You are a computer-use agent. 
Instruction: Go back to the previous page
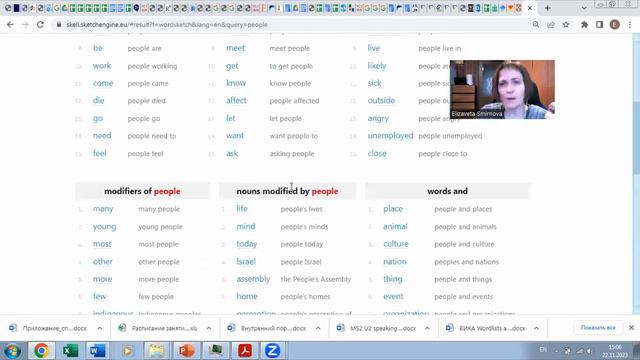pos(10,24)
